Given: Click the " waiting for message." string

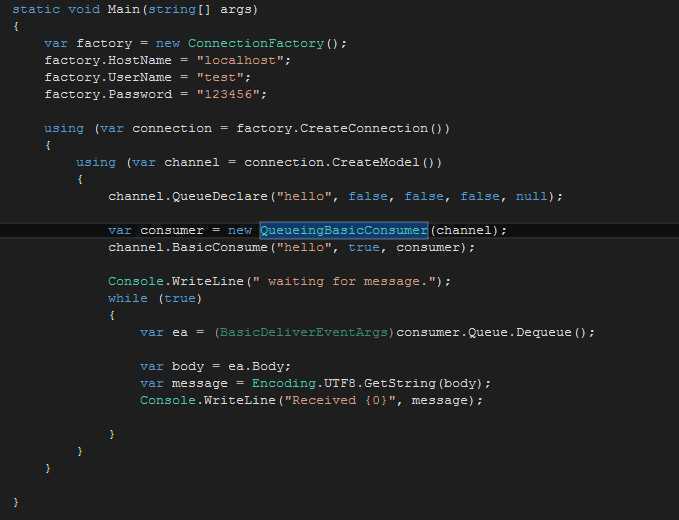Looking at the screenshot, I should tap(344, 281).
